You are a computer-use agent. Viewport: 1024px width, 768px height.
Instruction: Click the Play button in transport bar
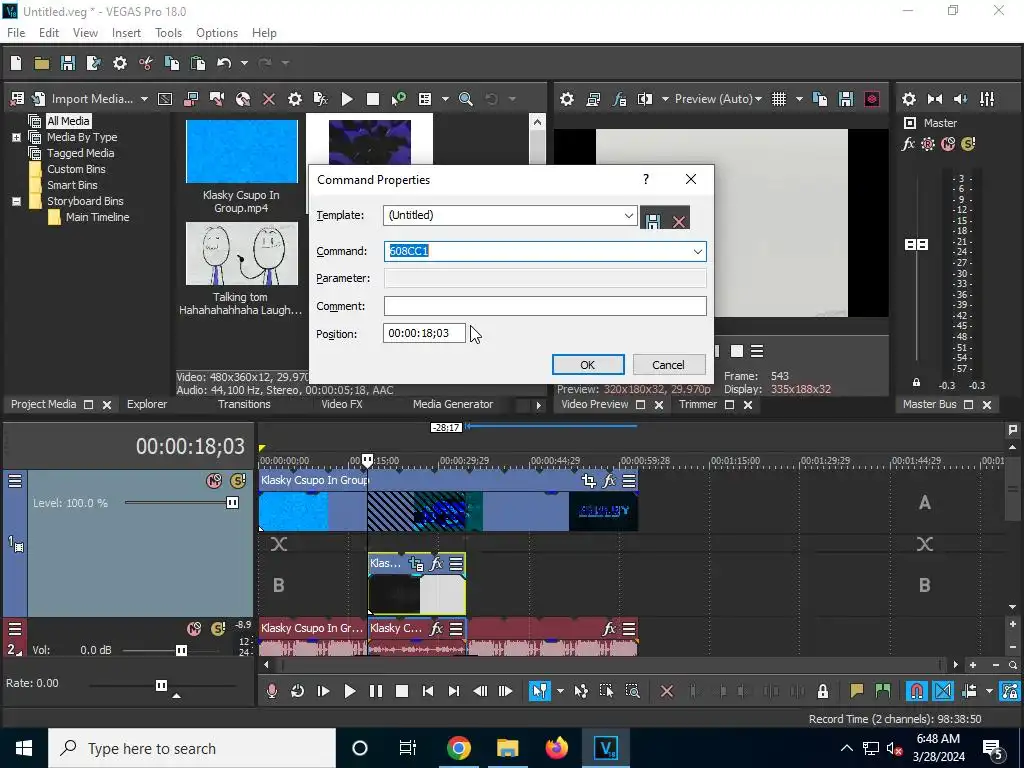click(x=349, y=691)
